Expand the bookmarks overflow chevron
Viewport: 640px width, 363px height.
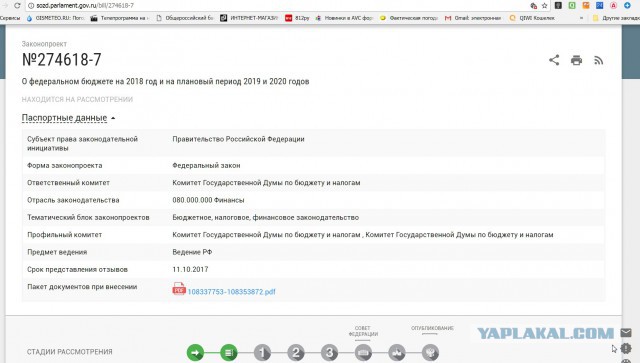[582, 18]
